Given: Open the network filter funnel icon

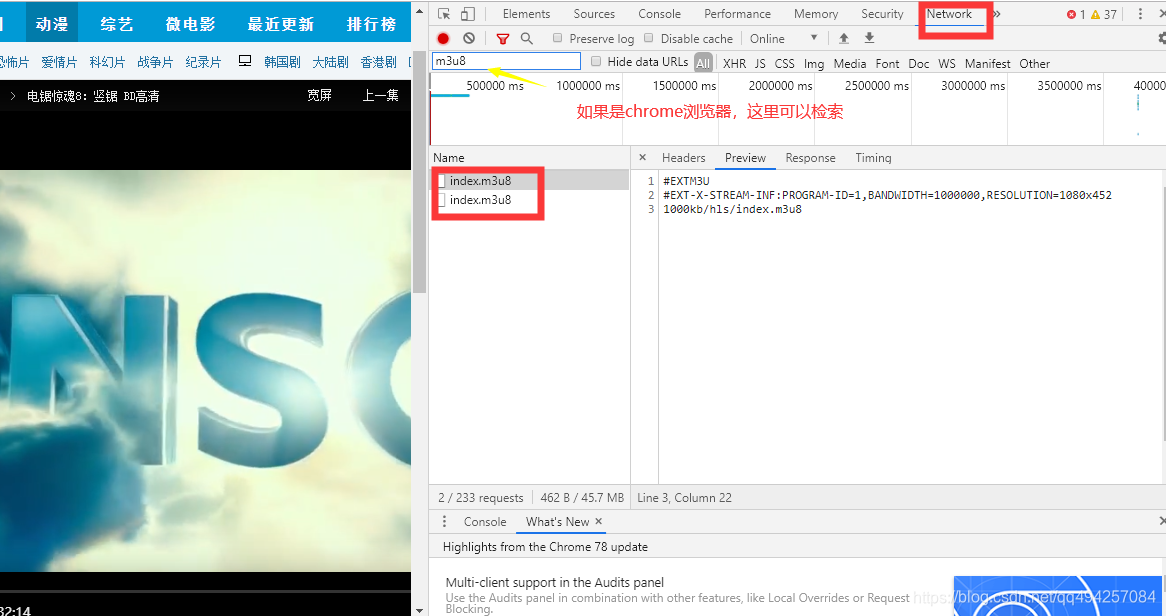Looking at the screenshot, I should click(x=503, y=38).
